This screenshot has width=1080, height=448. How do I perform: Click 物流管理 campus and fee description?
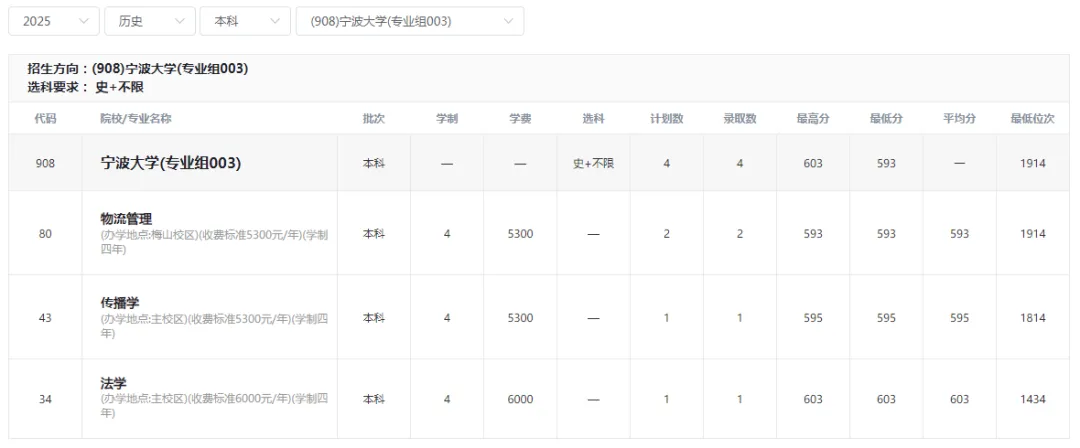coord(214,241)
